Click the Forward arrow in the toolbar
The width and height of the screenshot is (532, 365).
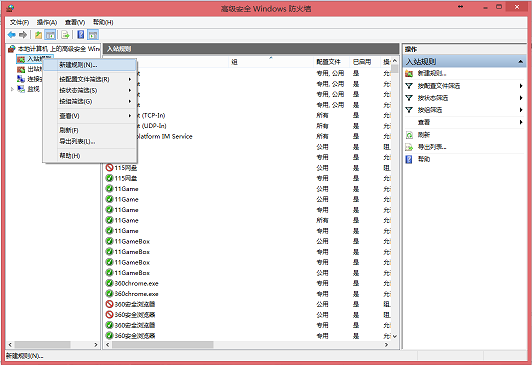[23, 35]
